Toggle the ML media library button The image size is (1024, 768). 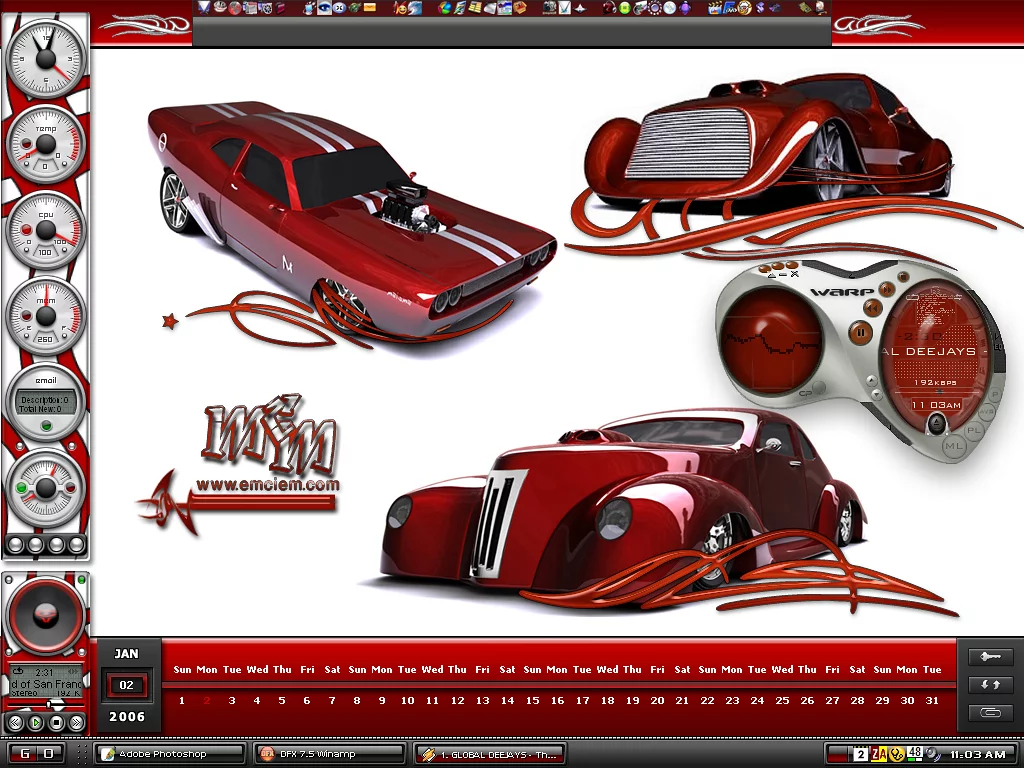[x=953, y=445]
